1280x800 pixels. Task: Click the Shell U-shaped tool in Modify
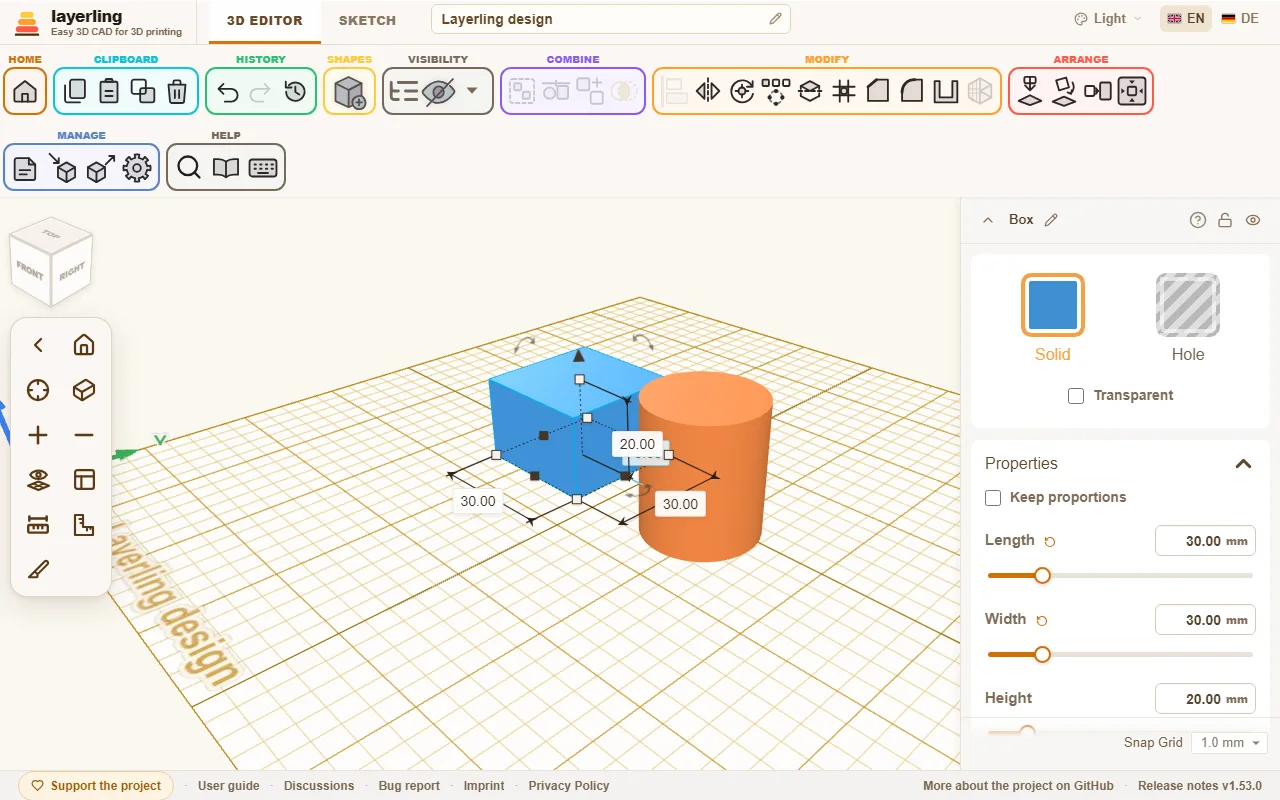coord(946,92)
